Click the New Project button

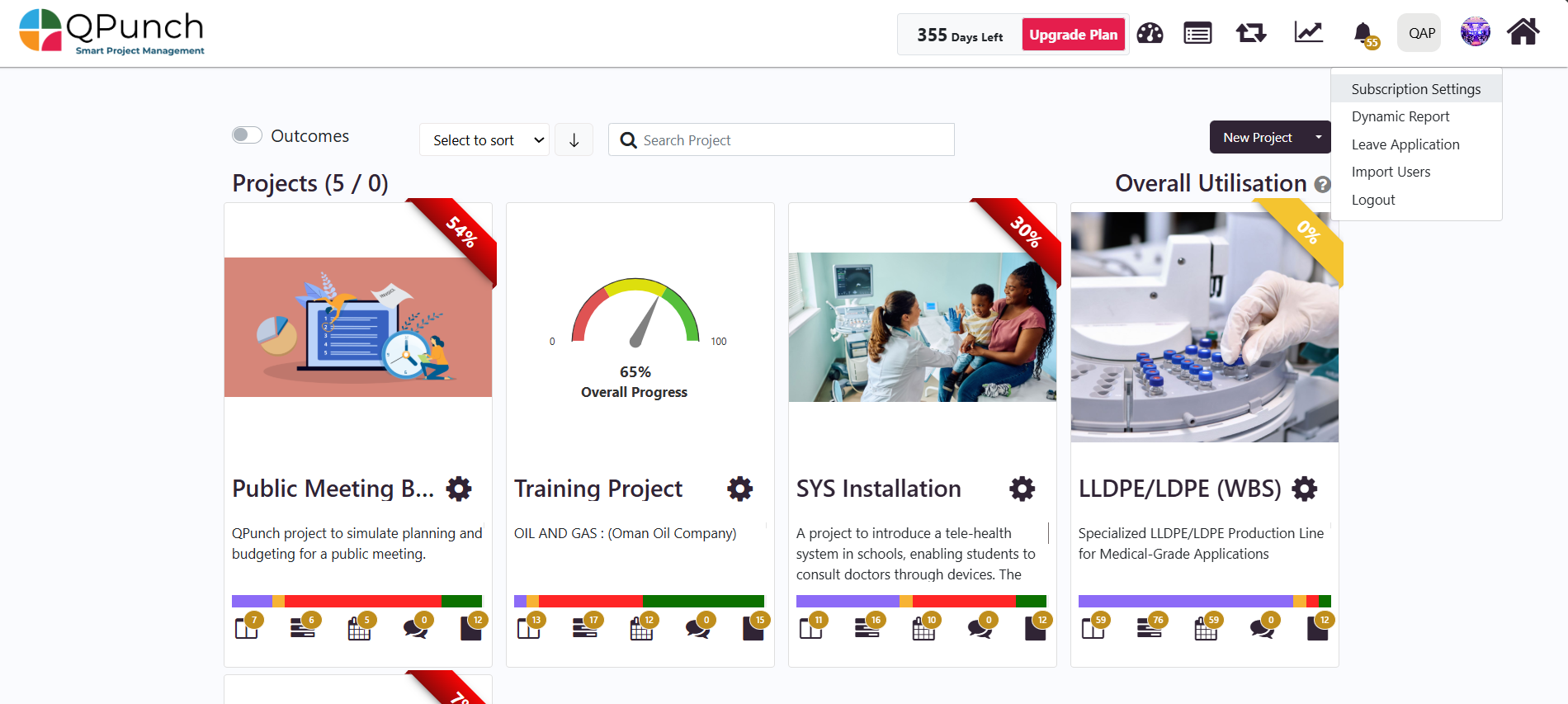point(1257,137)
